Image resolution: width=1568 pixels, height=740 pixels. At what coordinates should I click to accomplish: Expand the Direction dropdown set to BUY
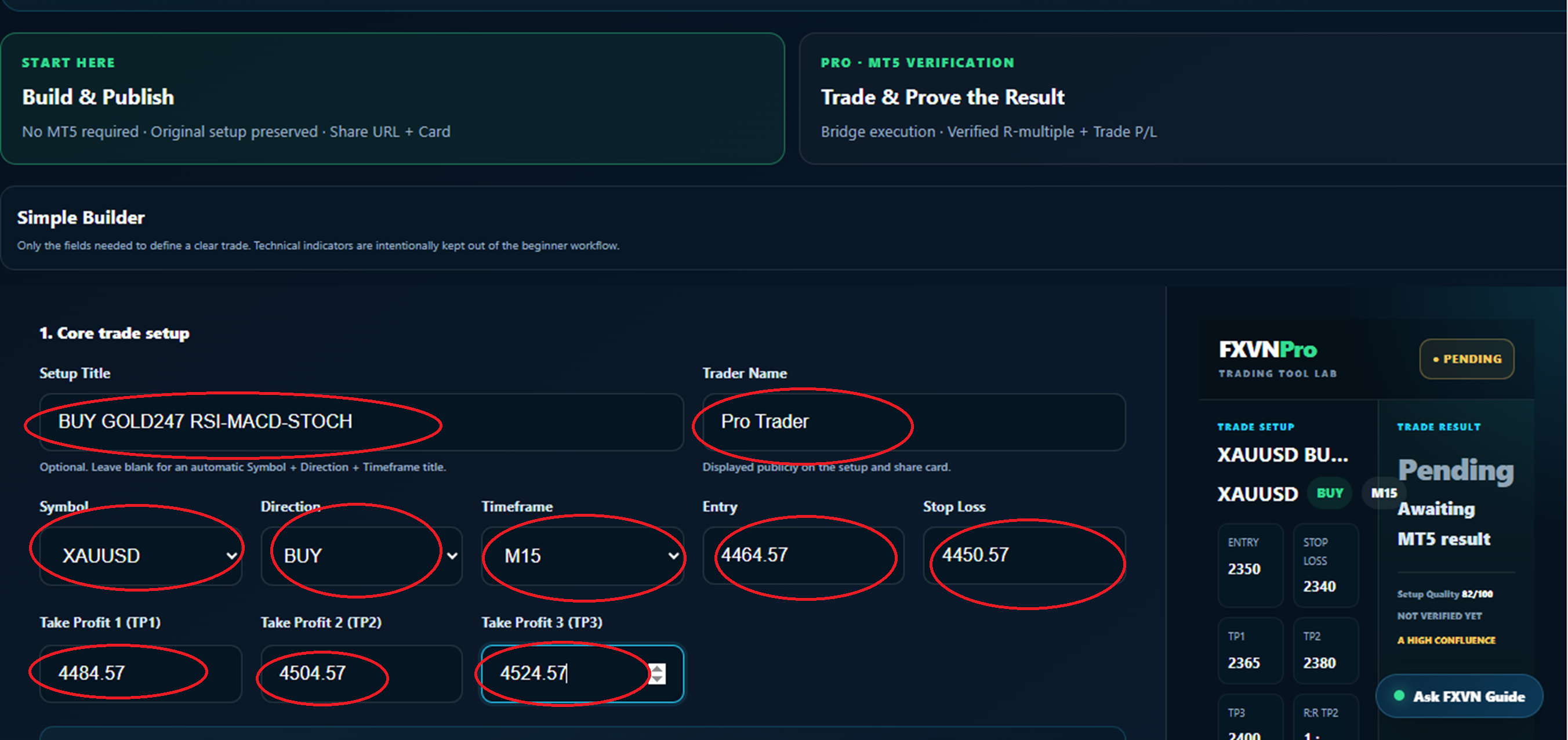coord(362,556)
